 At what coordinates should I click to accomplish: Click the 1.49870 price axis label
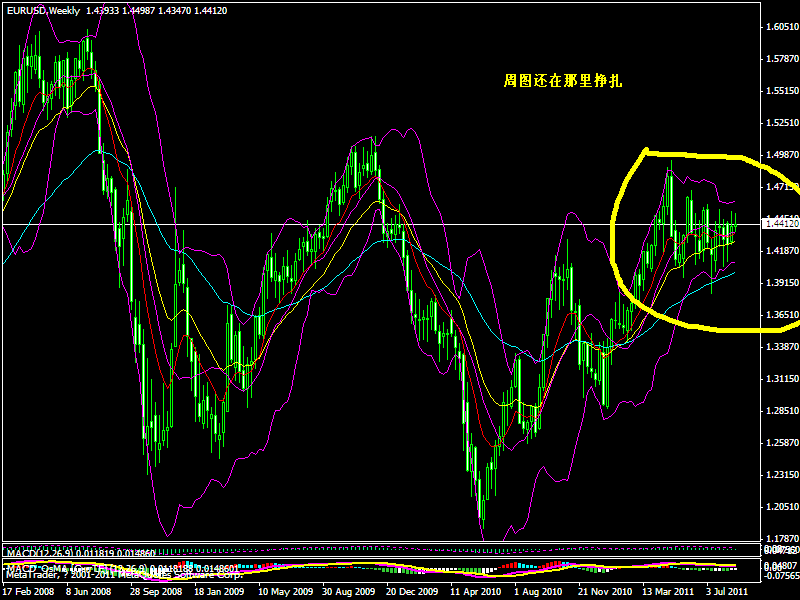(782, 155)
